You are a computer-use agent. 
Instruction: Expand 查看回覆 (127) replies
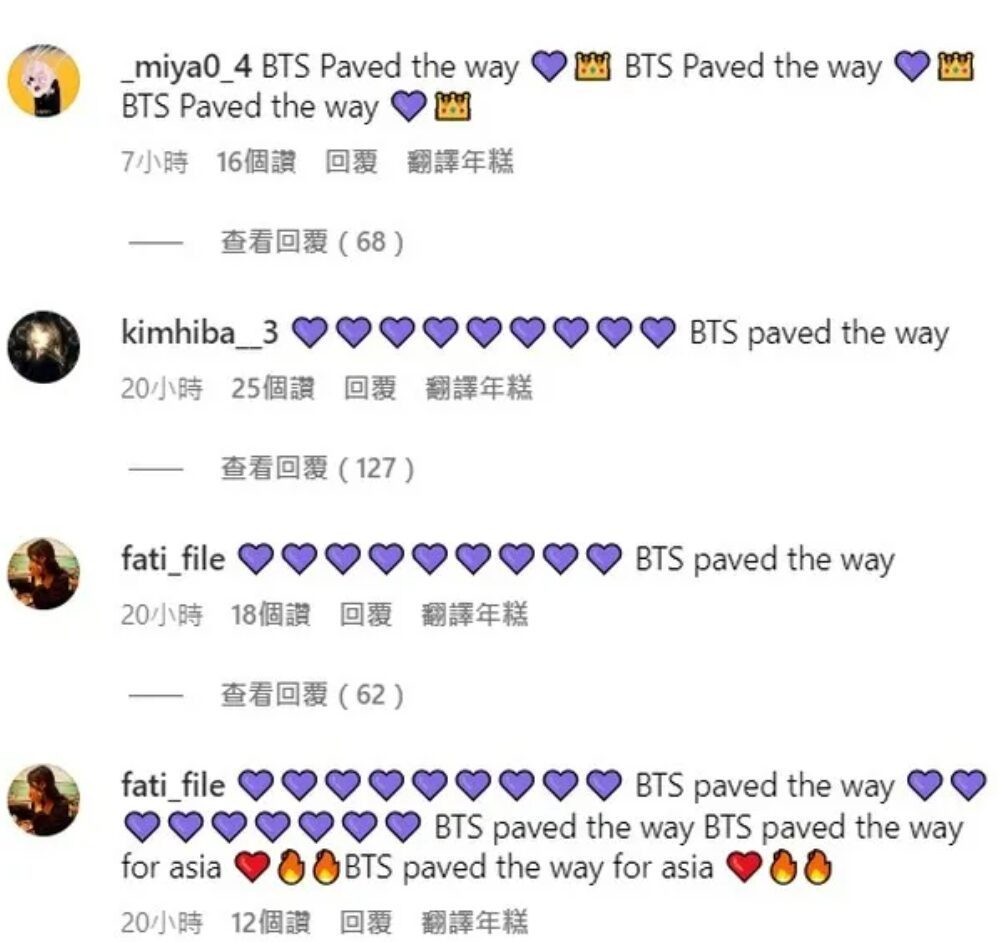317,468
